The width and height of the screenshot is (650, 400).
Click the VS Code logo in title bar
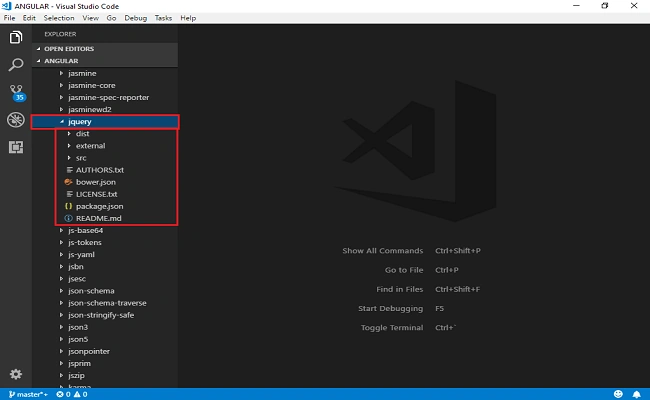tap(6, 6)
